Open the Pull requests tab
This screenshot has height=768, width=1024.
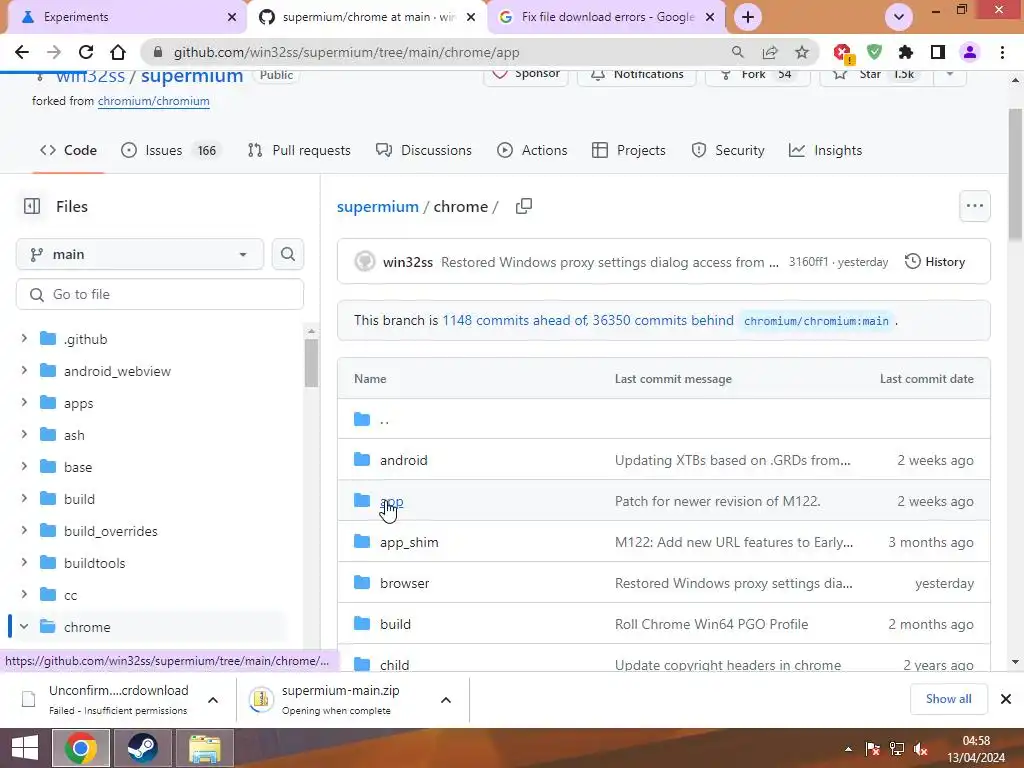[x=299, y=150]
